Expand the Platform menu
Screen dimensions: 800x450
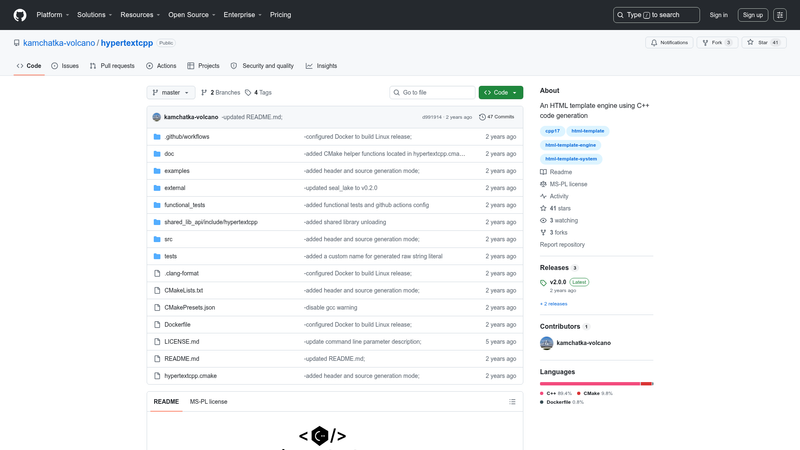pos(53,15)
